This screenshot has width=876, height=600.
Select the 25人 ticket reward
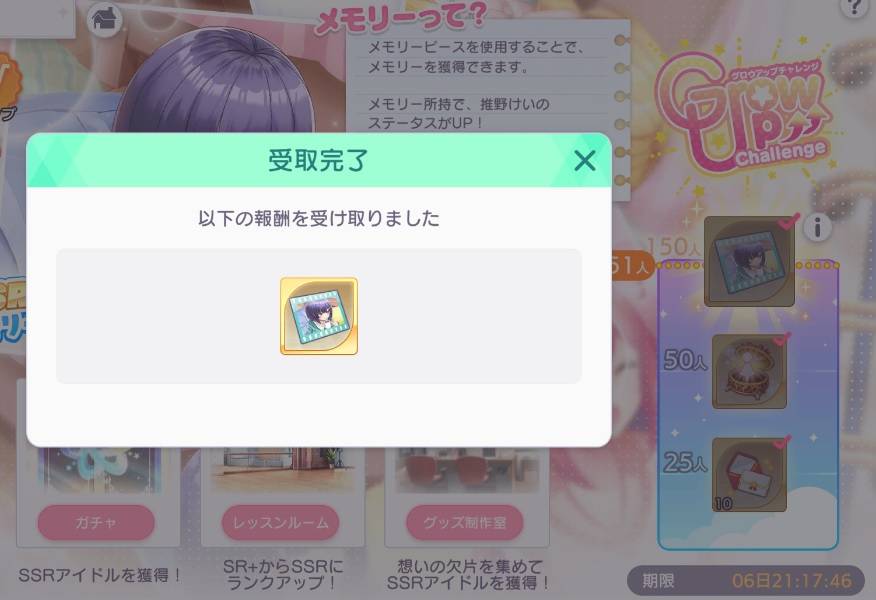[x=749, y=474]
